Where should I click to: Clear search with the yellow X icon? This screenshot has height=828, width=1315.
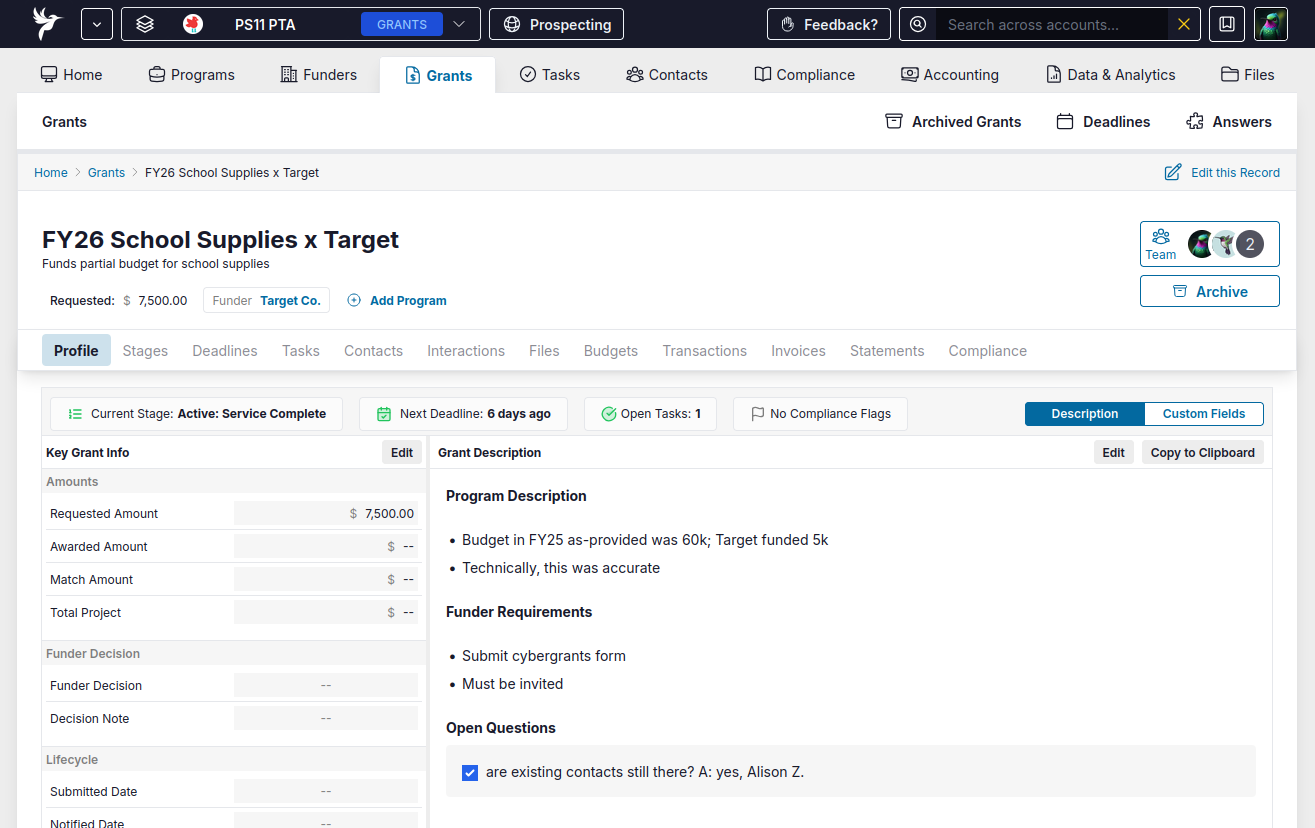pos(1184,24)
